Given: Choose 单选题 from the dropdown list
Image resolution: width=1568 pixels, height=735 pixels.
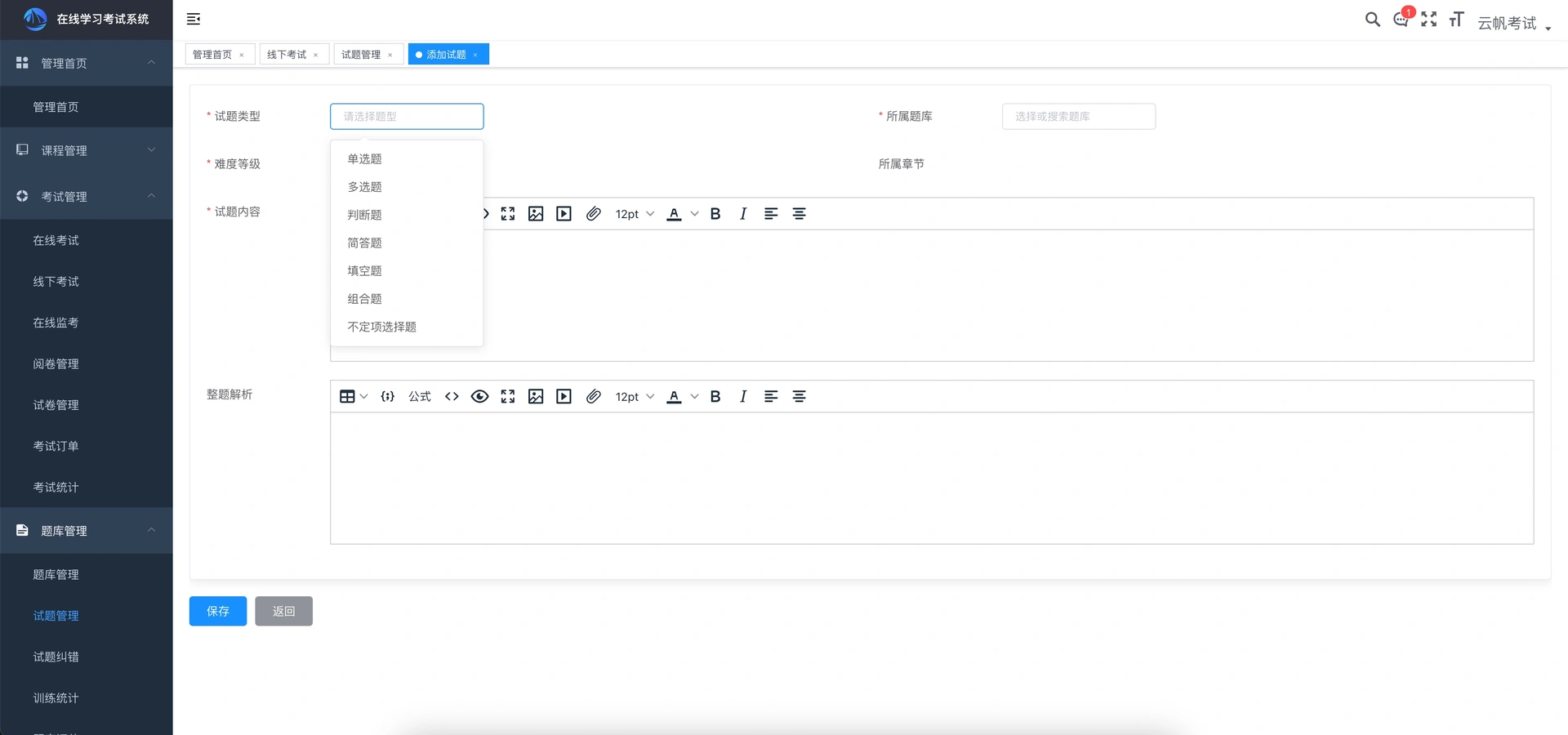Looking at the screenshot, I should click(407, 158).
